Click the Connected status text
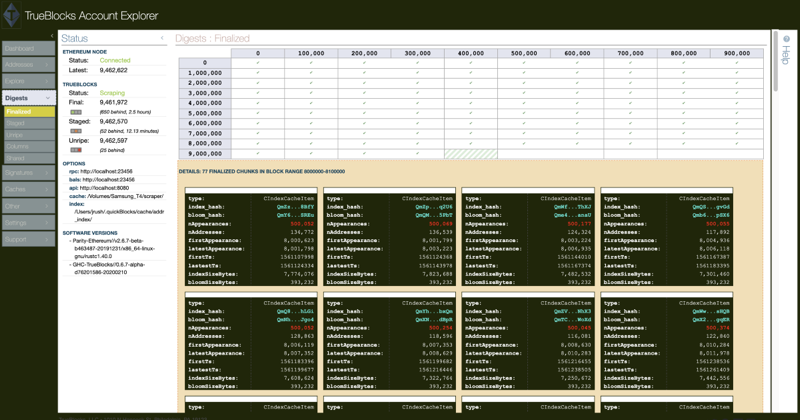Image resolution: width=800 pixels, height=420 pixels. pyautogui.click(x=115, y=60)
